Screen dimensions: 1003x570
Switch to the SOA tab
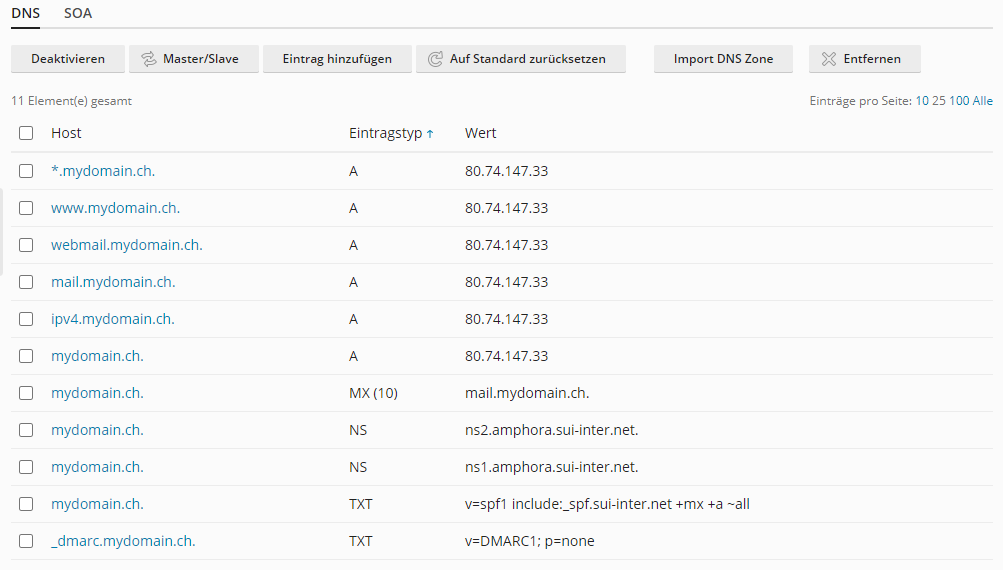coord(78,14)
